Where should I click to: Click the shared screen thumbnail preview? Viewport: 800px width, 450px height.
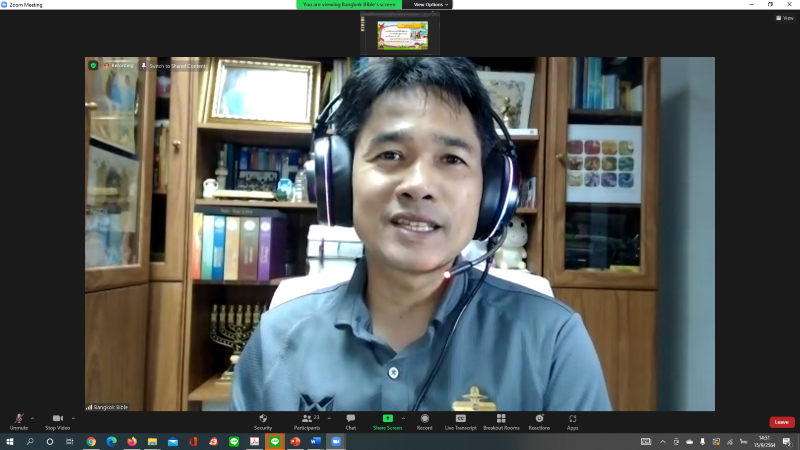point(402,35)
